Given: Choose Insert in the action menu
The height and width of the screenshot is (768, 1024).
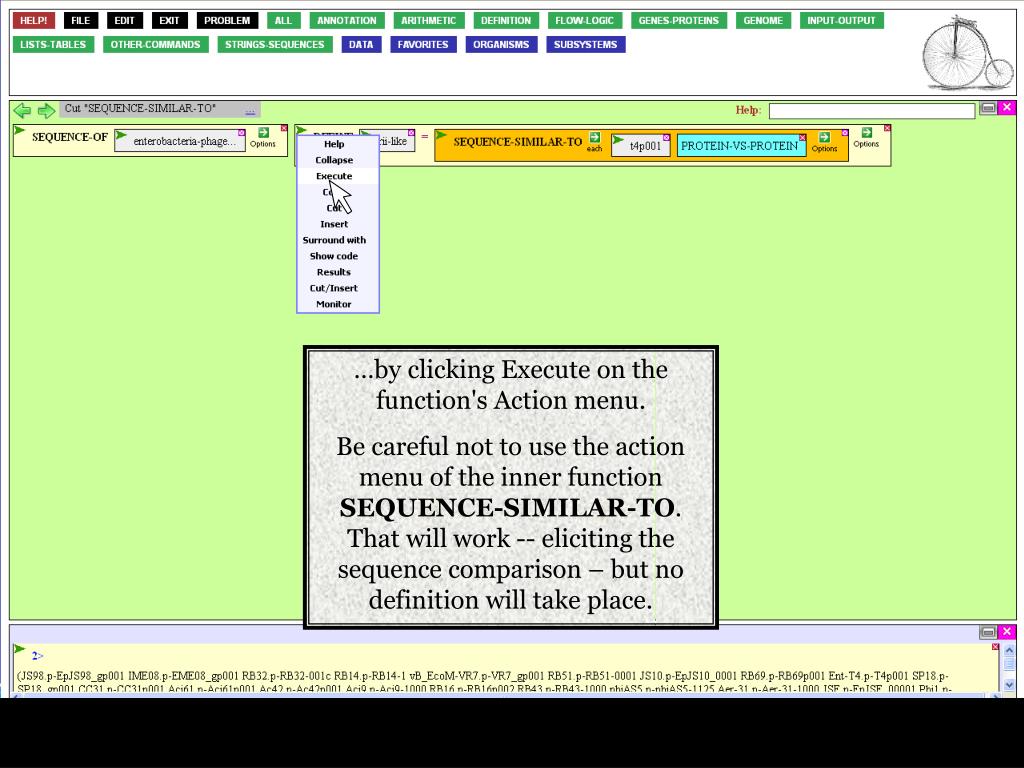Looking at the screenshot, I should (334, 224).
